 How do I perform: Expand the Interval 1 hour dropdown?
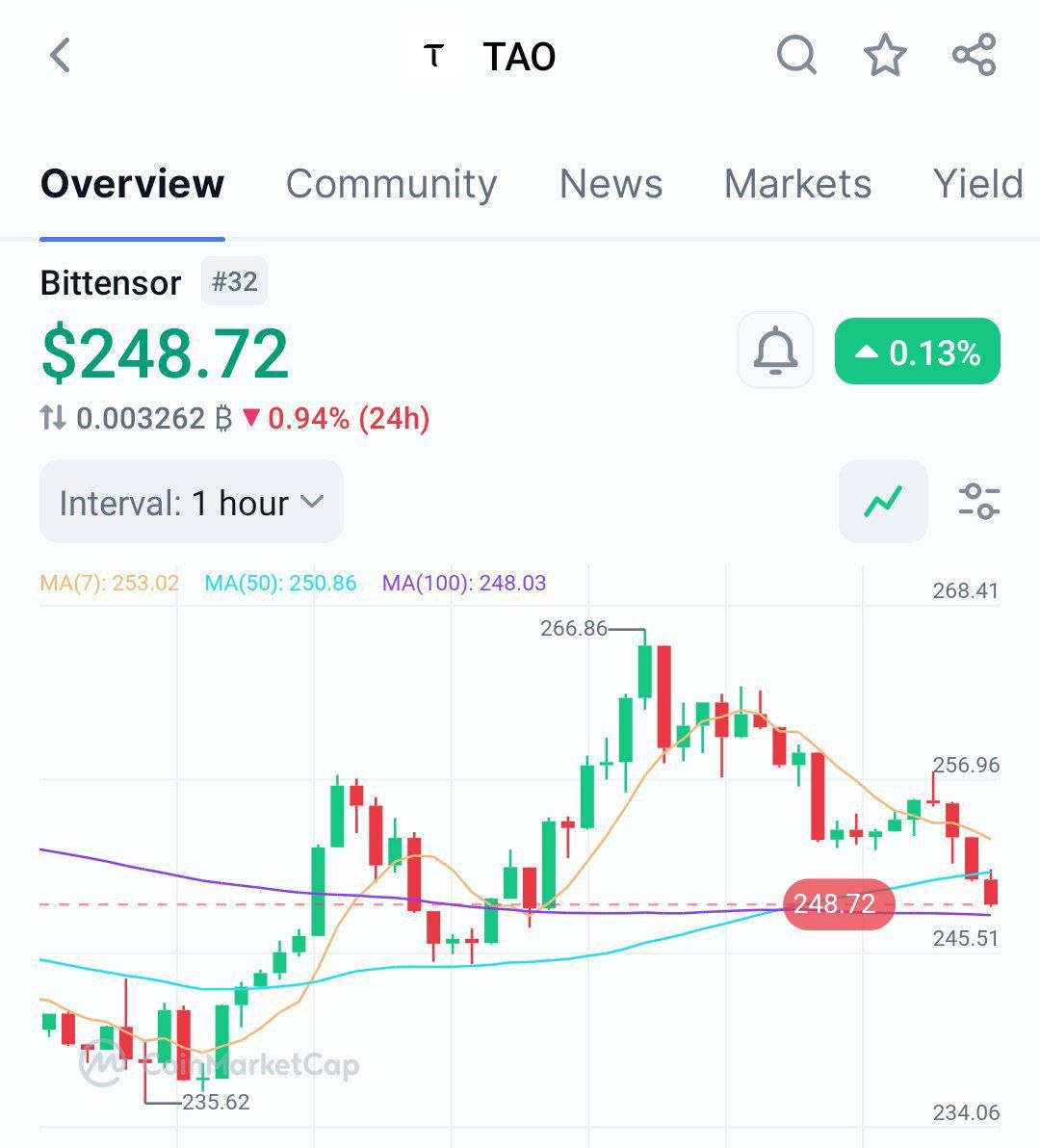coord(192,502)
